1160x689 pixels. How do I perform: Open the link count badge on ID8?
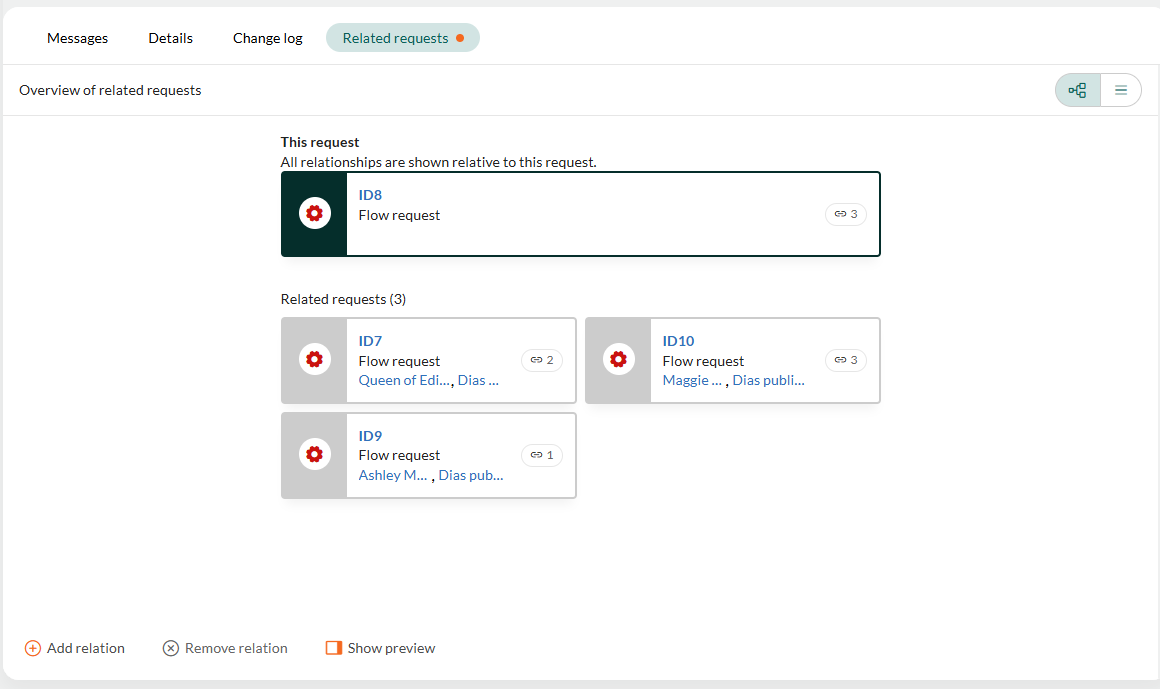(x=845, y=213)
